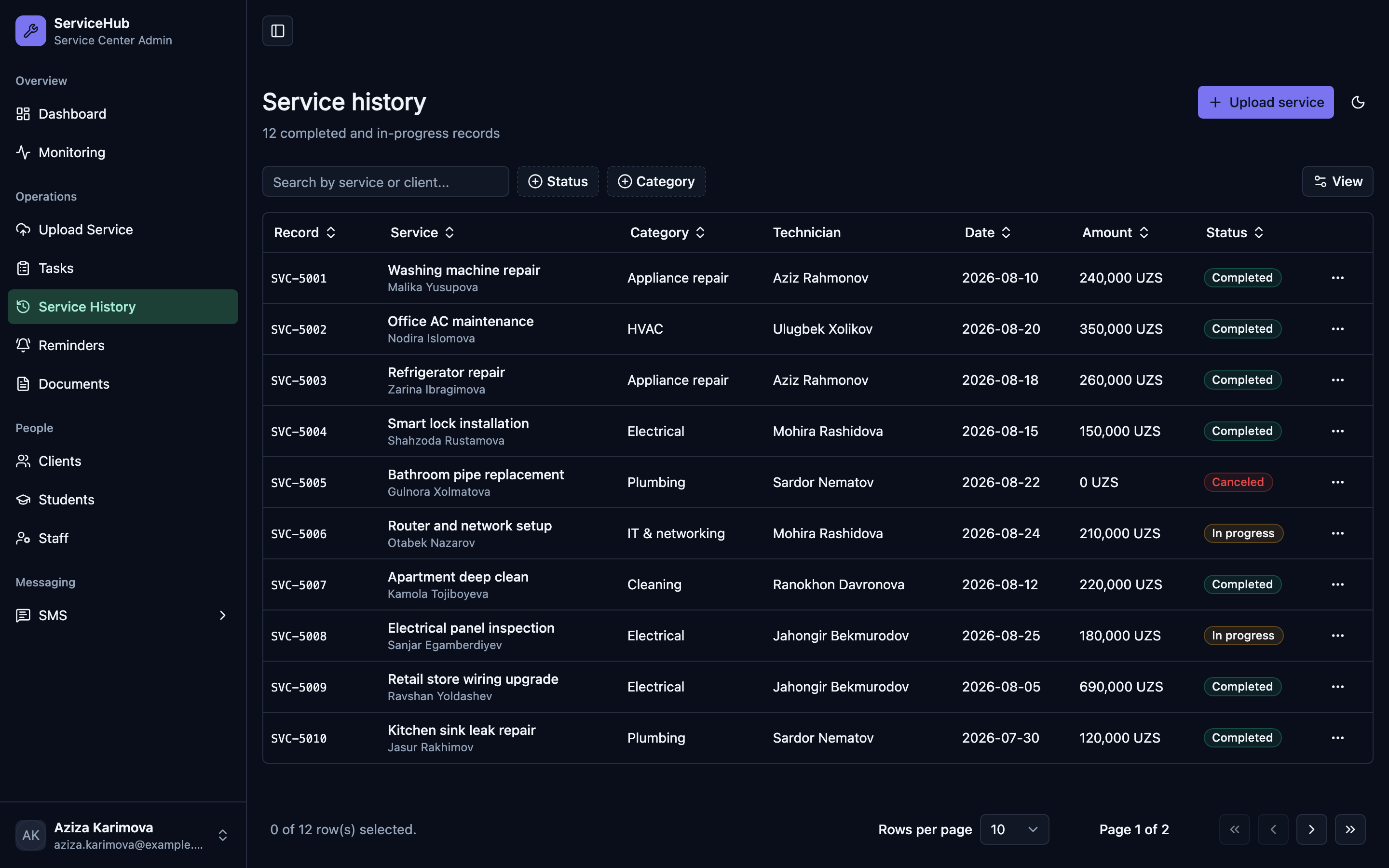1389x868 pixels.
Task: Open row actions for SVC-5007
Action: tap(1337, 584)
